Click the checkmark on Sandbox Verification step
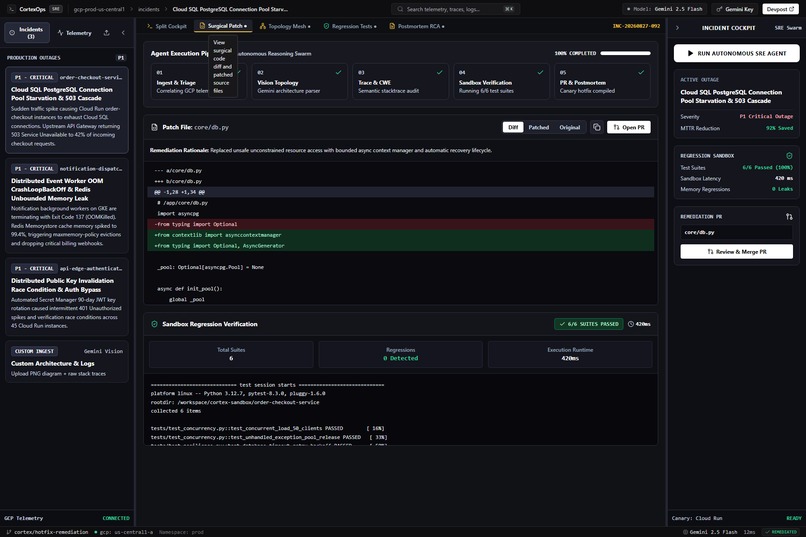This screenshot has width=806, height=537. coord(540,72)
